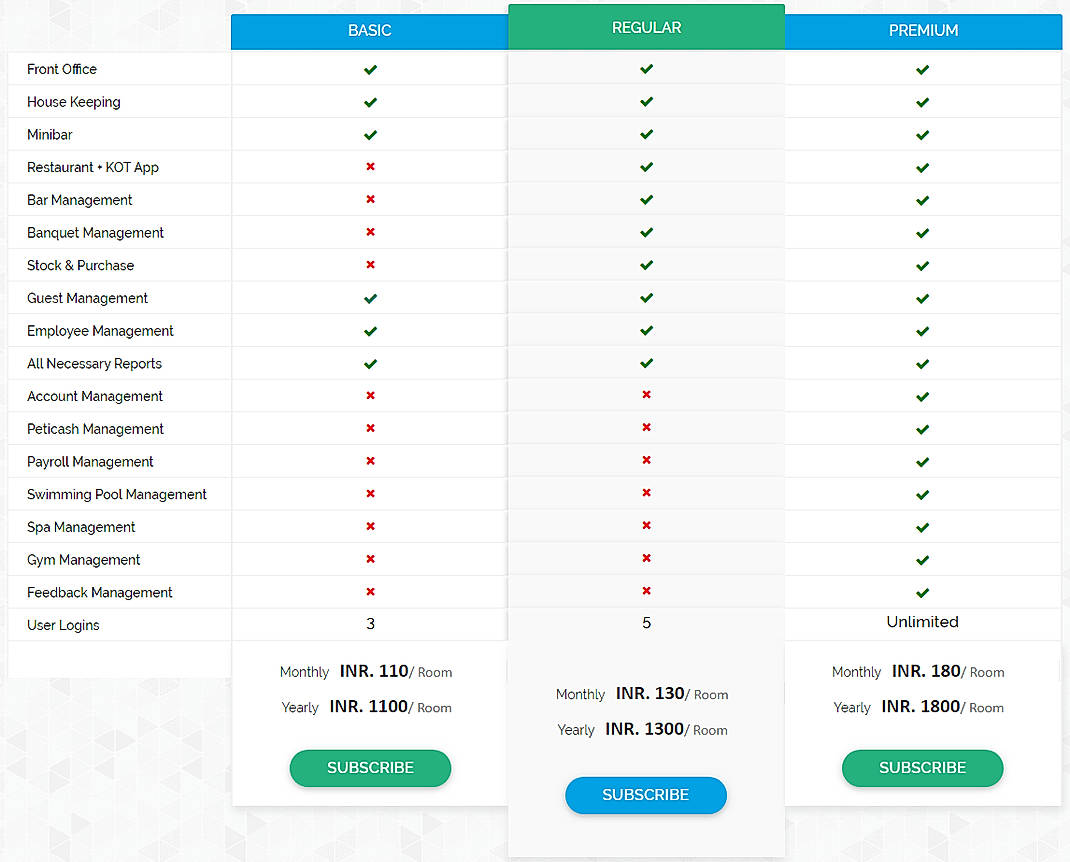The height and width of the screenshot is (862, 1070).
Task: Select the red cross under Basic Restaurant + KOT App
Action: click(x=370, y=167)
